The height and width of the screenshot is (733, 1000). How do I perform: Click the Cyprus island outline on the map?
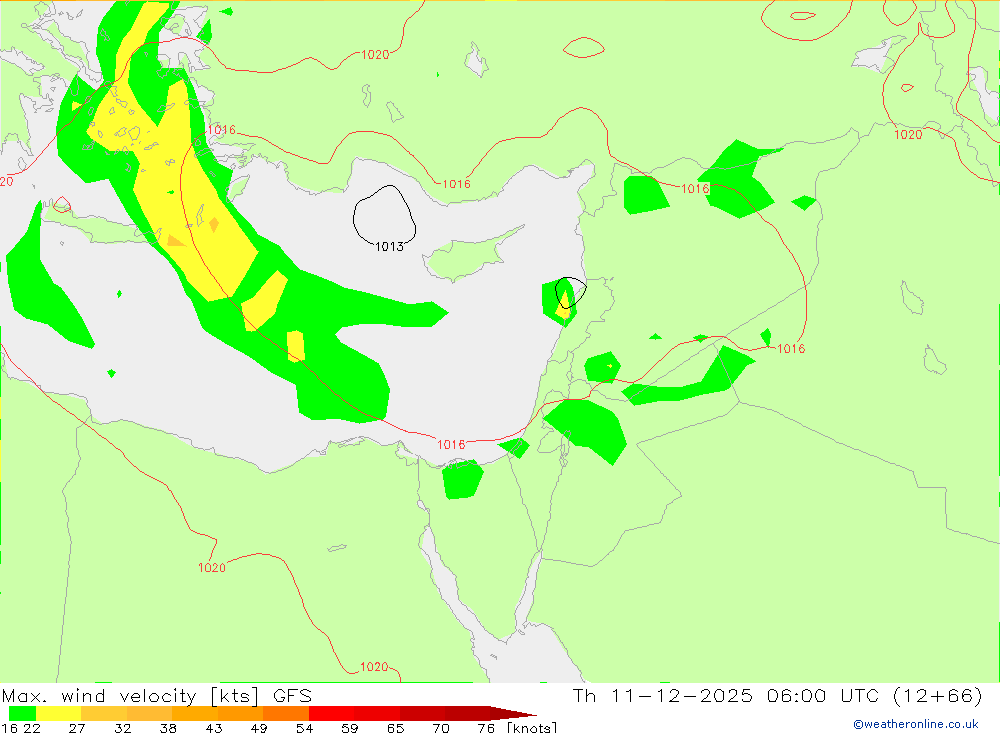(473, 254)
